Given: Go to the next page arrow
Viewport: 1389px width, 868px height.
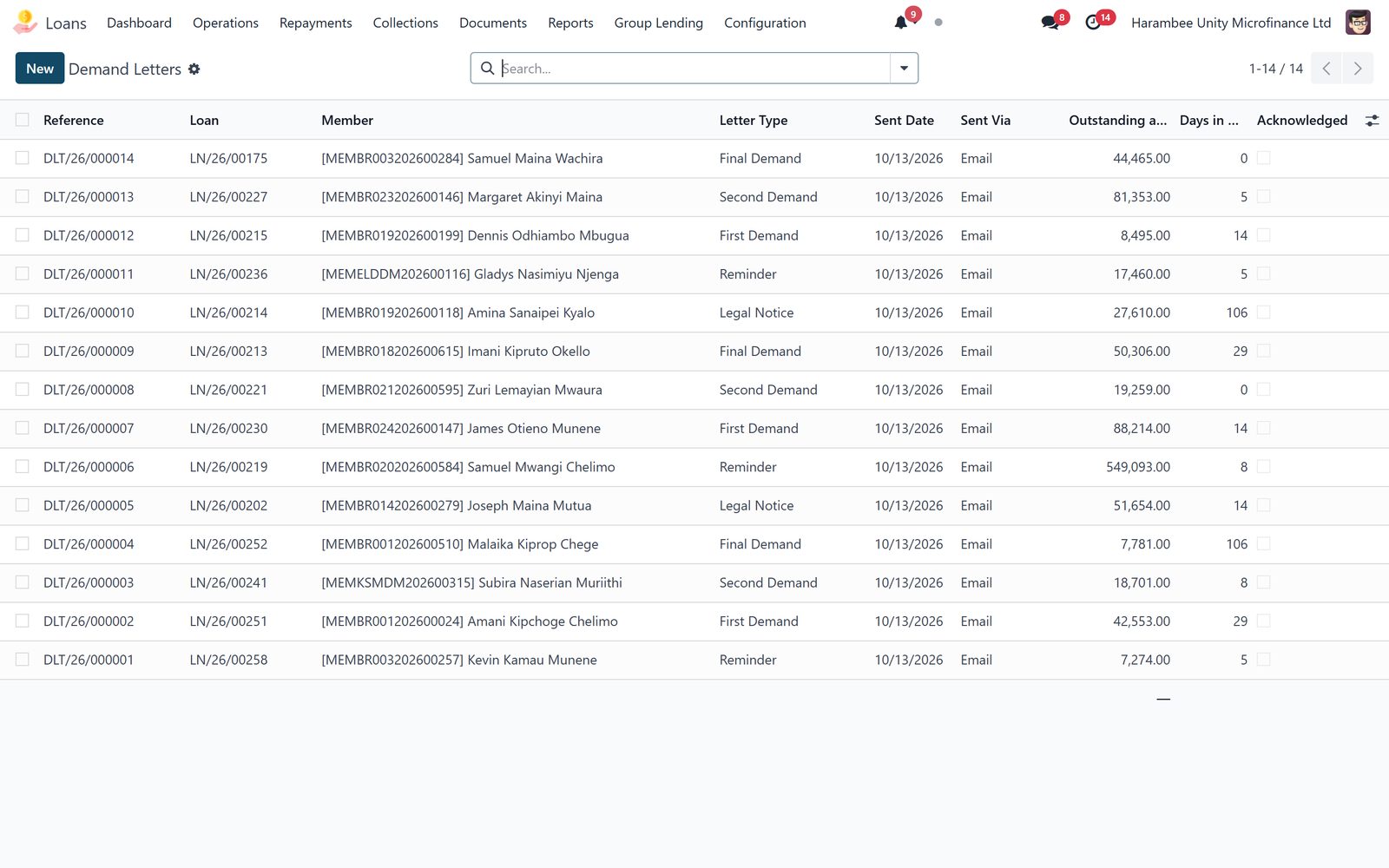Looking at the screenshot, I should point(1358,69).
